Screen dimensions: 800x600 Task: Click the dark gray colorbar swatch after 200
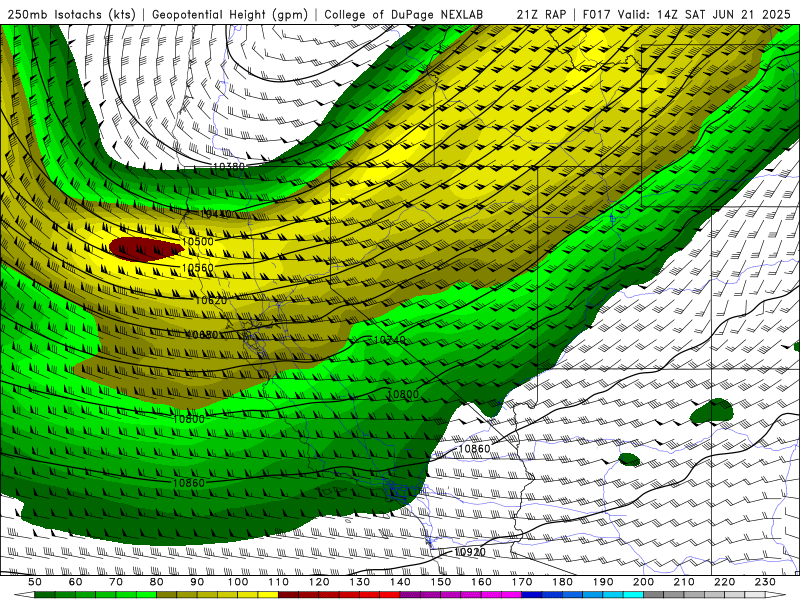tap(654, 595)
